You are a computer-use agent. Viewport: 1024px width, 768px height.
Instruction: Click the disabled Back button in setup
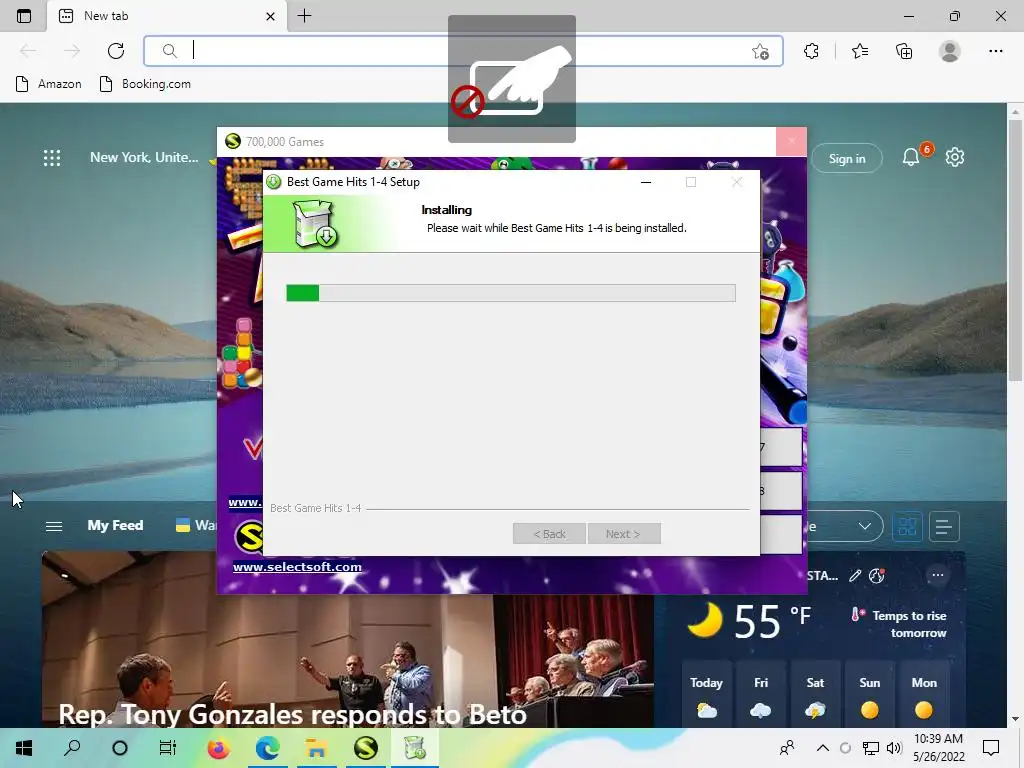click(549, 534)
